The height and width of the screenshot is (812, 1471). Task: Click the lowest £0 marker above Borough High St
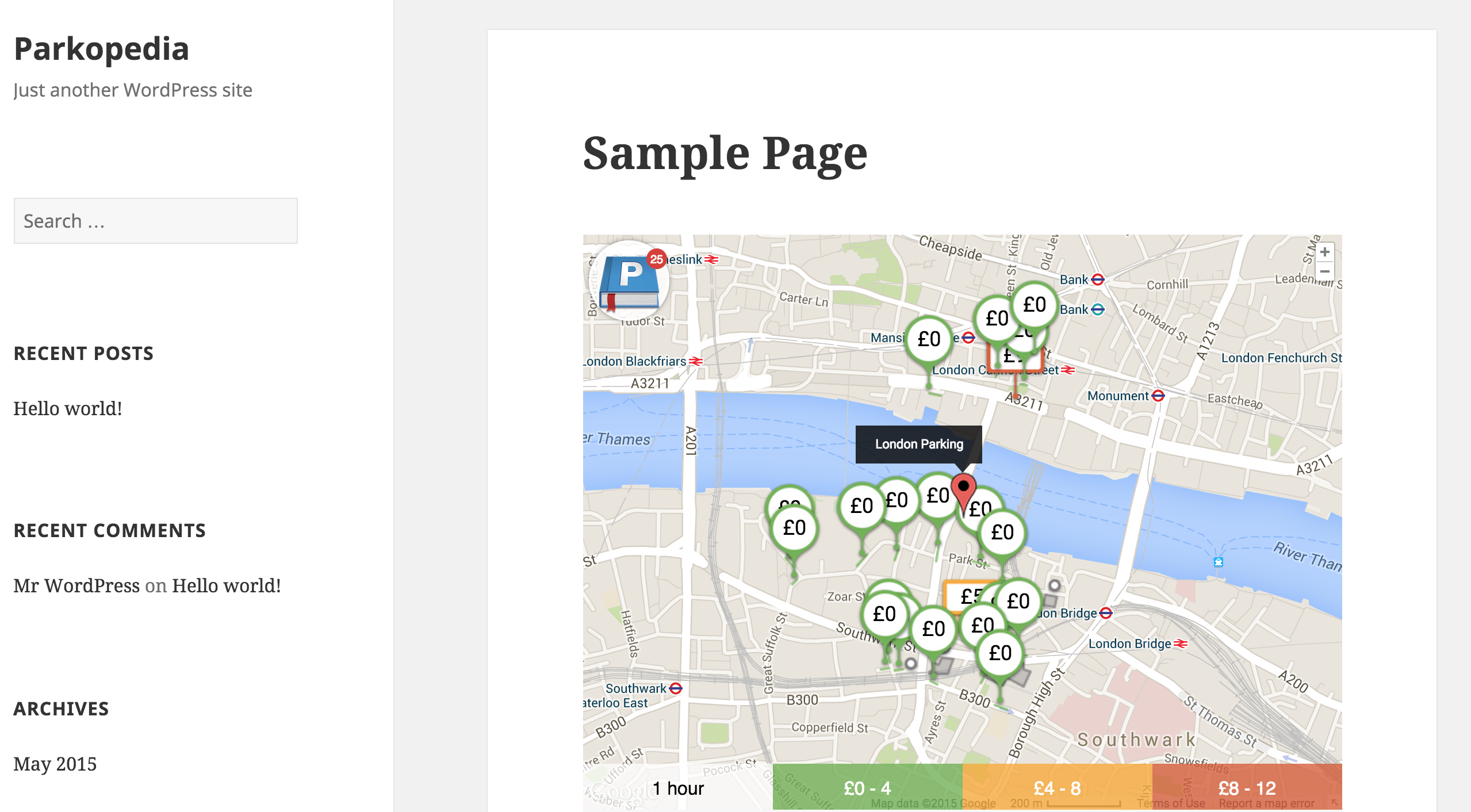[1000, 653]
